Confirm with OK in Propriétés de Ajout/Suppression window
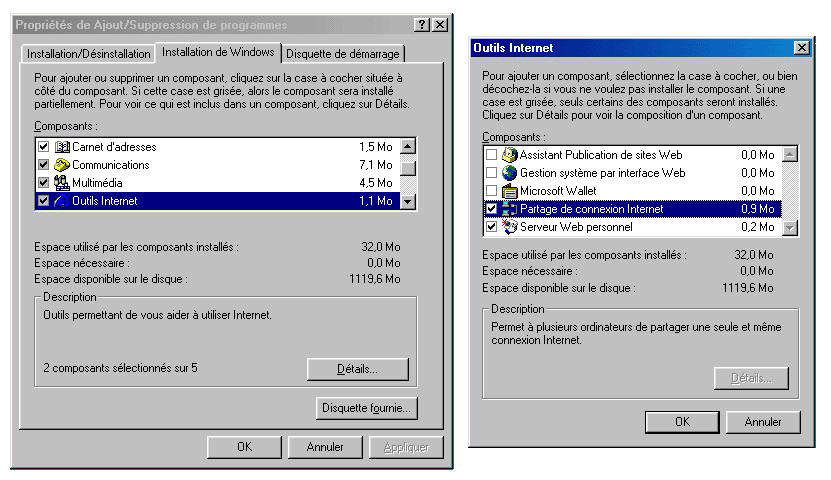This screenshot has width=831, height=480. [x=244, y=447]
